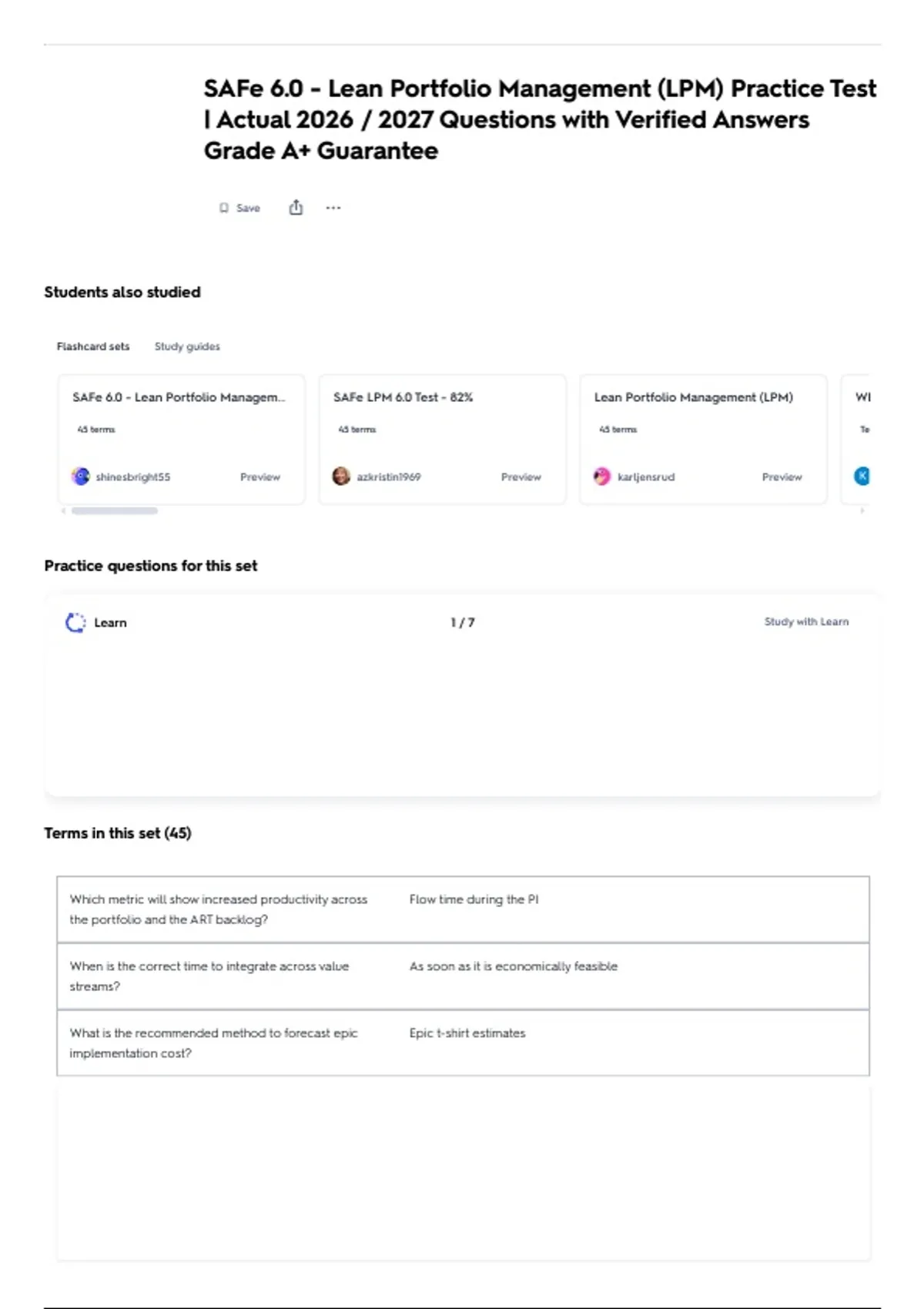Preview shinesbright55's SAFe 6.0 set
The height and width of the screenshot is (1309, 924).
[x=260, y=477]
